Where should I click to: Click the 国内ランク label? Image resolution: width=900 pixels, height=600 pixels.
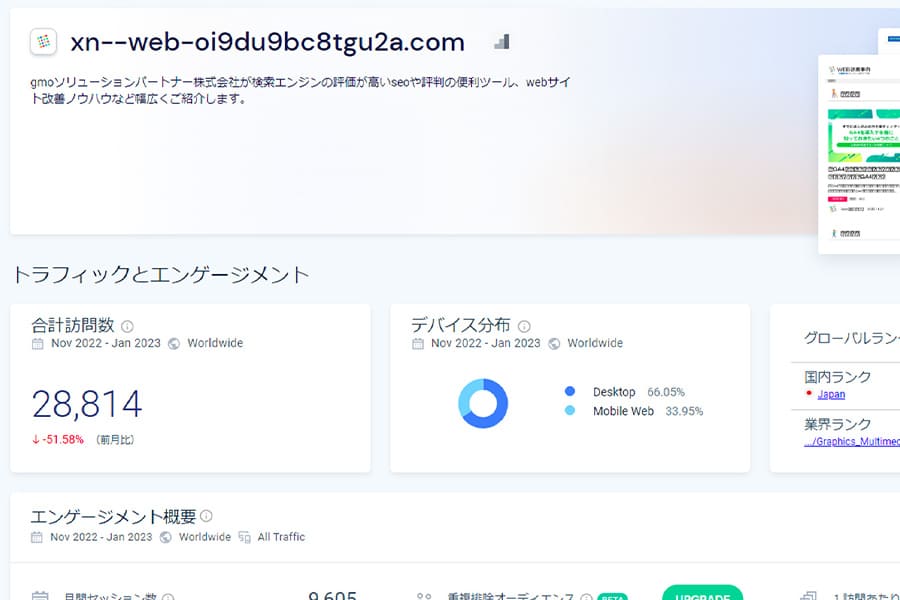tap(837, 377)
